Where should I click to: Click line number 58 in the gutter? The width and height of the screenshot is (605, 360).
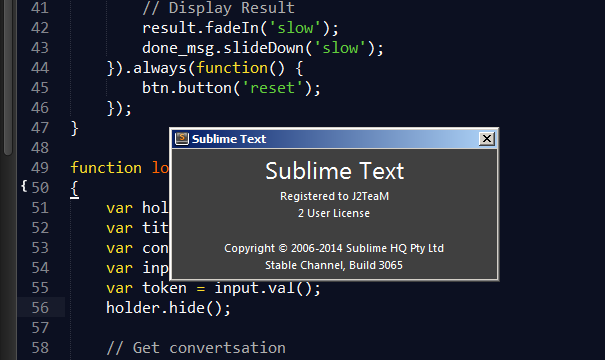click(40, 348)
